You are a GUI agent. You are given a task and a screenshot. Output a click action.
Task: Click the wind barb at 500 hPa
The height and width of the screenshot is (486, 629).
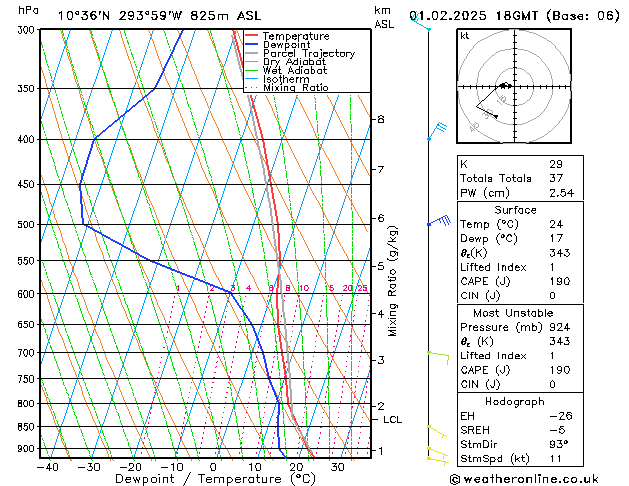point(439,221)
